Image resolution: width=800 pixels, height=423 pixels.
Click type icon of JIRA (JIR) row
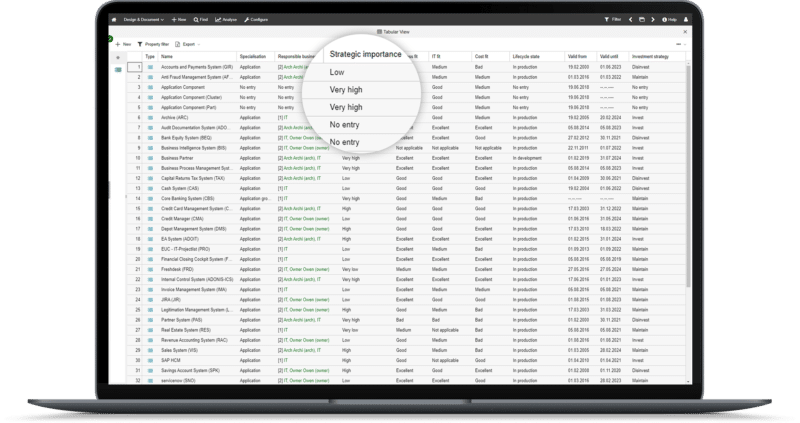pyautogui.click(x=150, y=300)
